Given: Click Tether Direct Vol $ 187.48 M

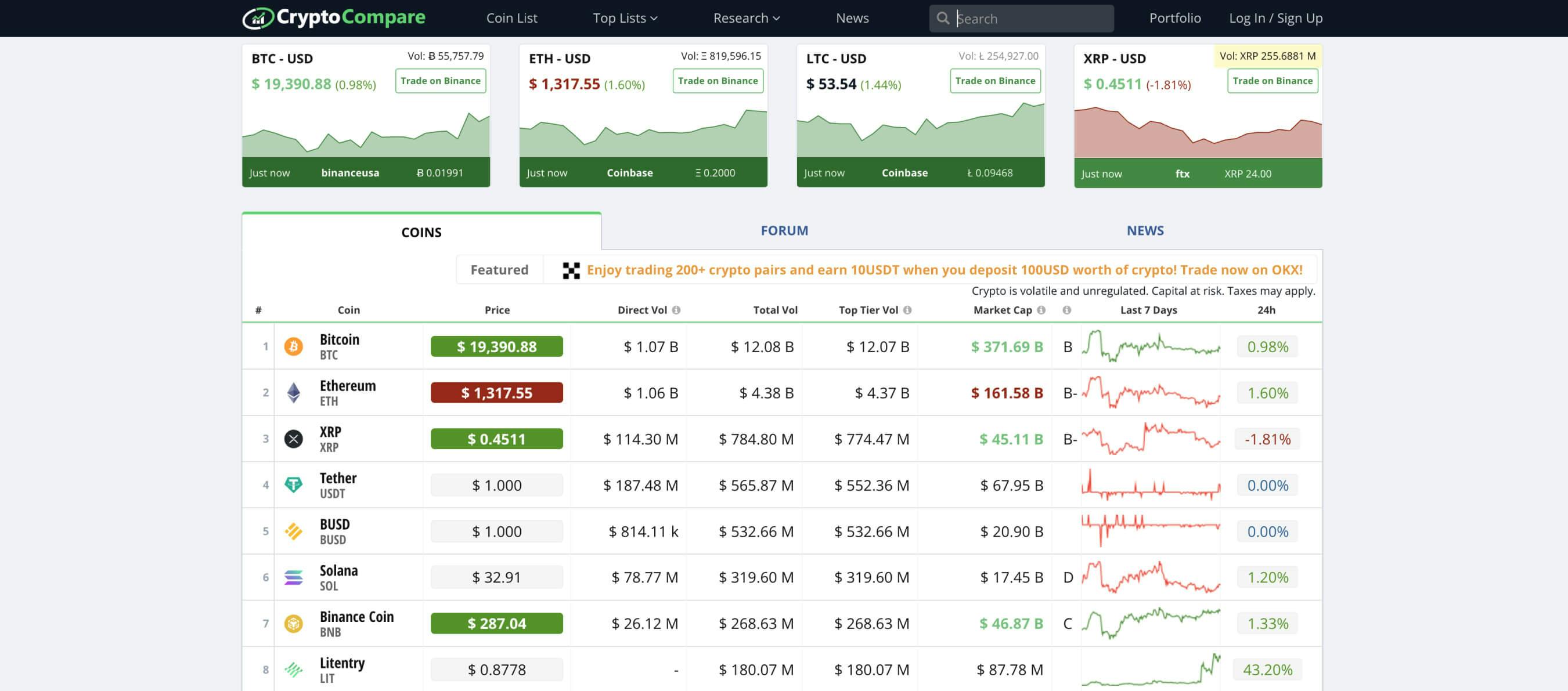Looking at the screenshot, I should 640,486.
